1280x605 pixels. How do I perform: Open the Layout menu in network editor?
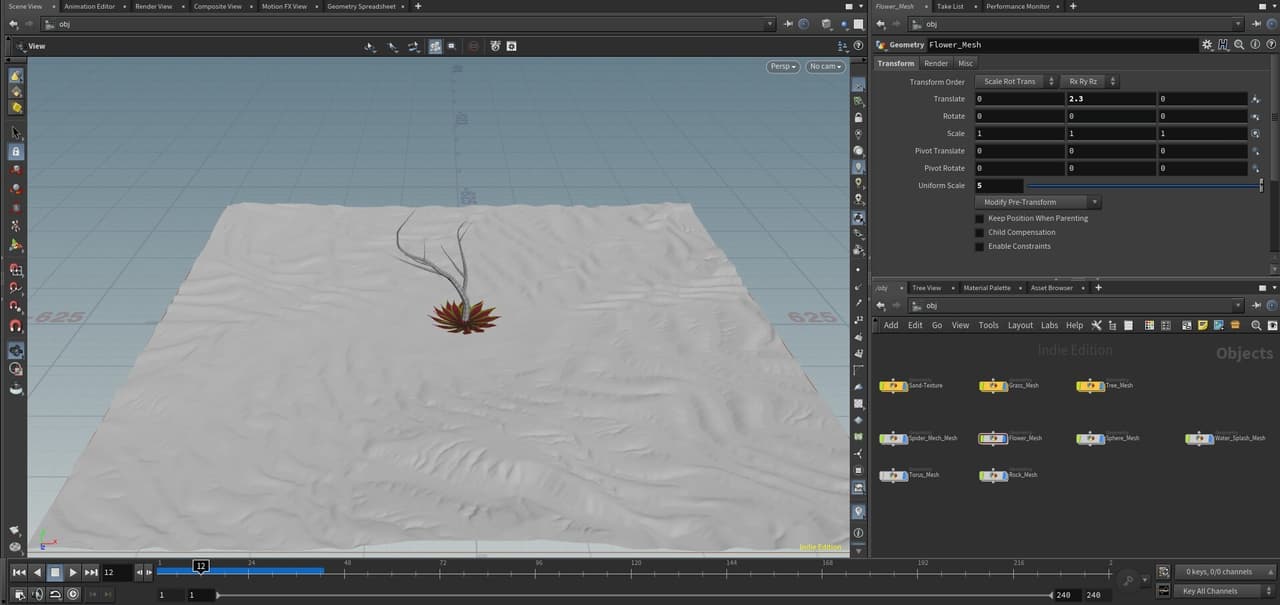1020,325
